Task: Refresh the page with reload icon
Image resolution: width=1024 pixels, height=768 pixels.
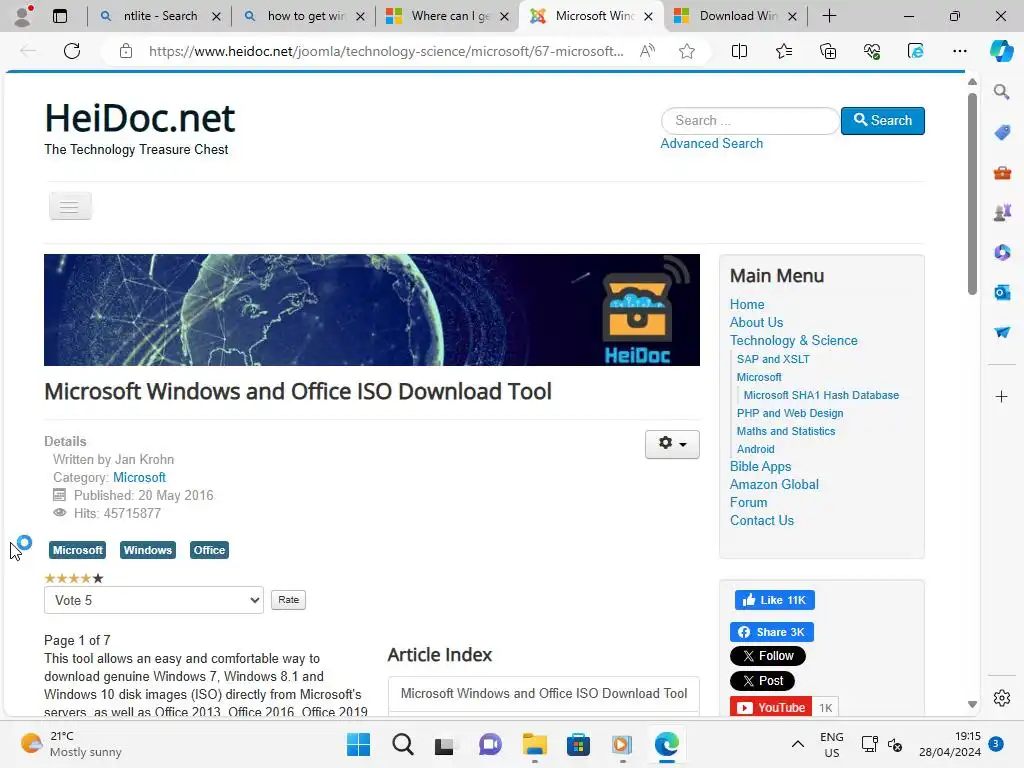Action: coord(72,51)
